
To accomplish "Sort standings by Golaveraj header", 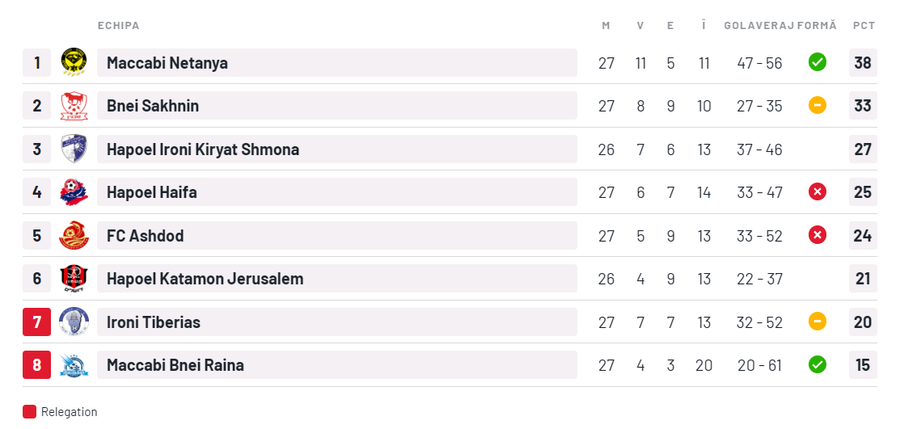I will coord(759,25).
